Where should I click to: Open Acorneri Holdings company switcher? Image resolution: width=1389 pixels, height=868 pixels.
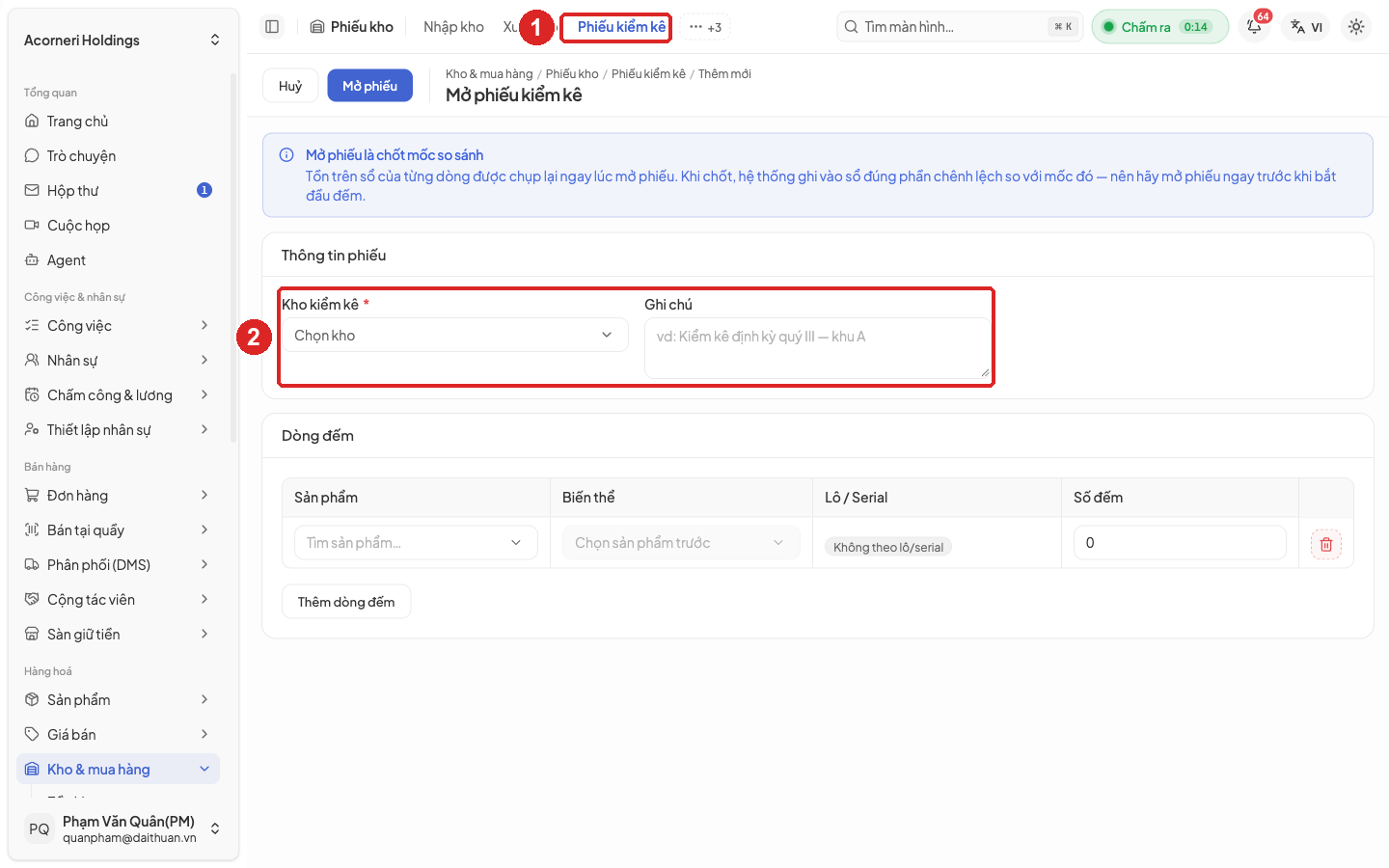(122, 41)
